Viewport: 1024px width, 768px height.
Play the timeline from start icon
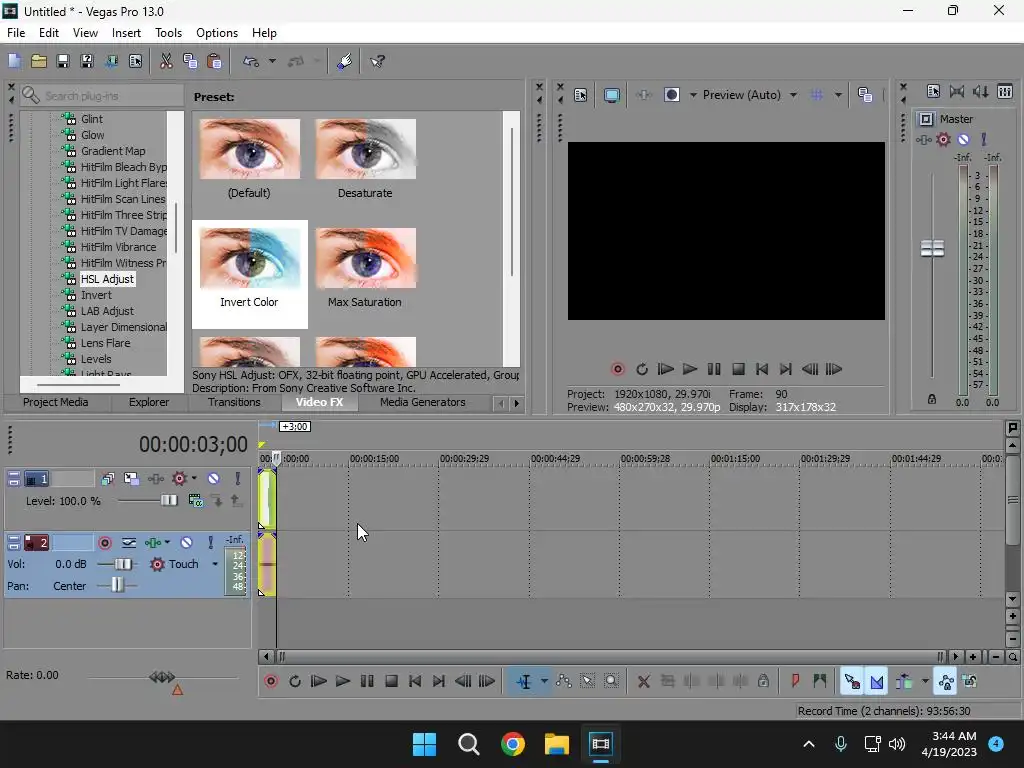click(319, 681)
